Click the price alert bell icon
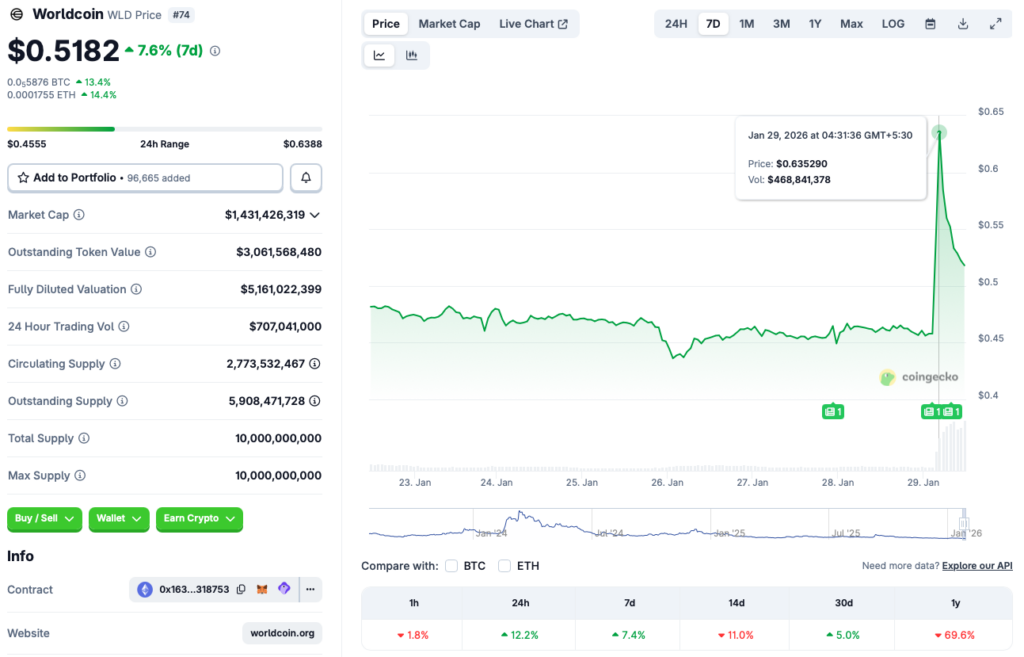The width and height of the screenshot is (1024, 657). coord(306,178)
